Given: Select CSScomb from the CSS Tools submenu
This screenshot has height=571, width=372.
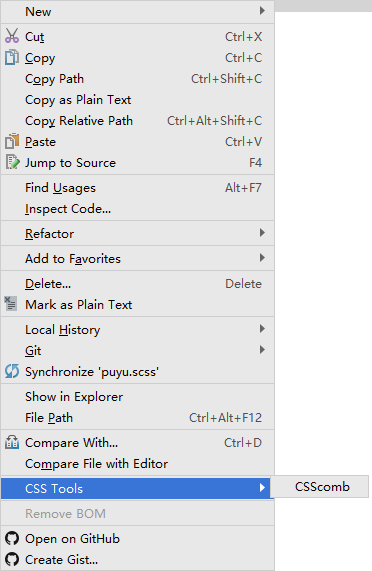Looking at the screenshot, I should tap(320, 487).
